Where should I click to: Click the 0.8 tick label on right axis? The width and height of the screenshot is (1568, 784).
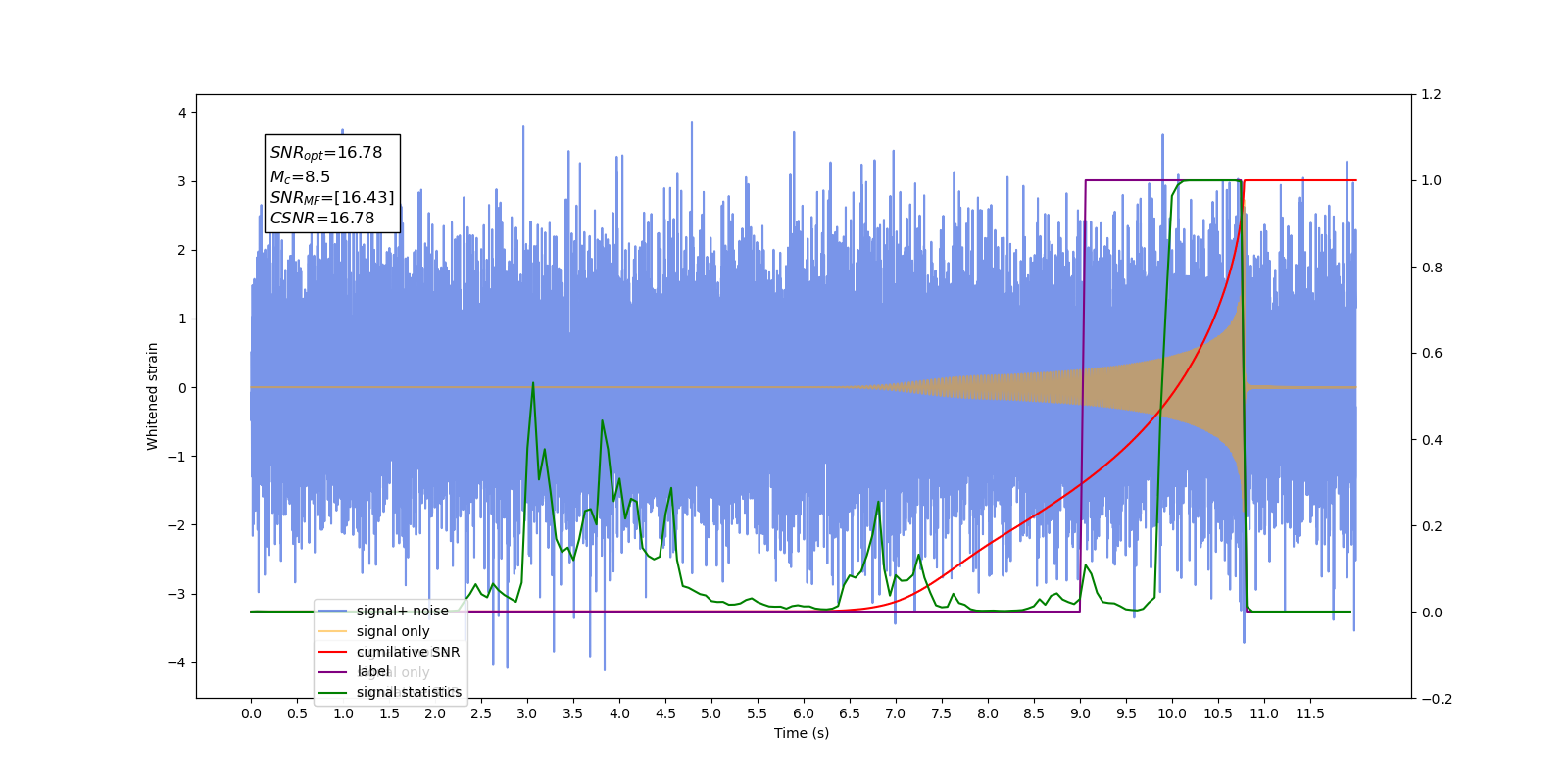1432,268
